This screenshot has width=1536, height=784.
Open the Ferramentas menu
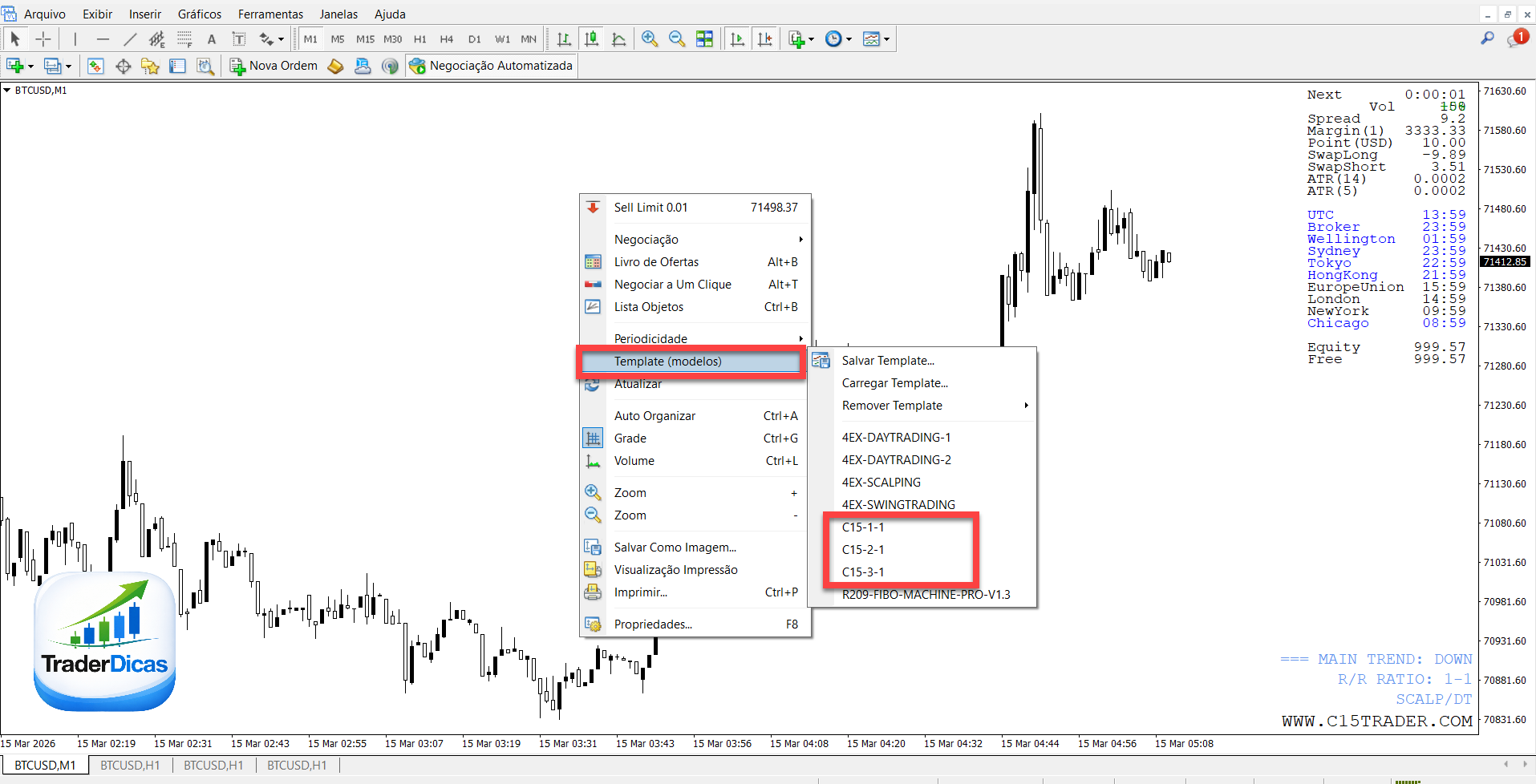point(270,14)
